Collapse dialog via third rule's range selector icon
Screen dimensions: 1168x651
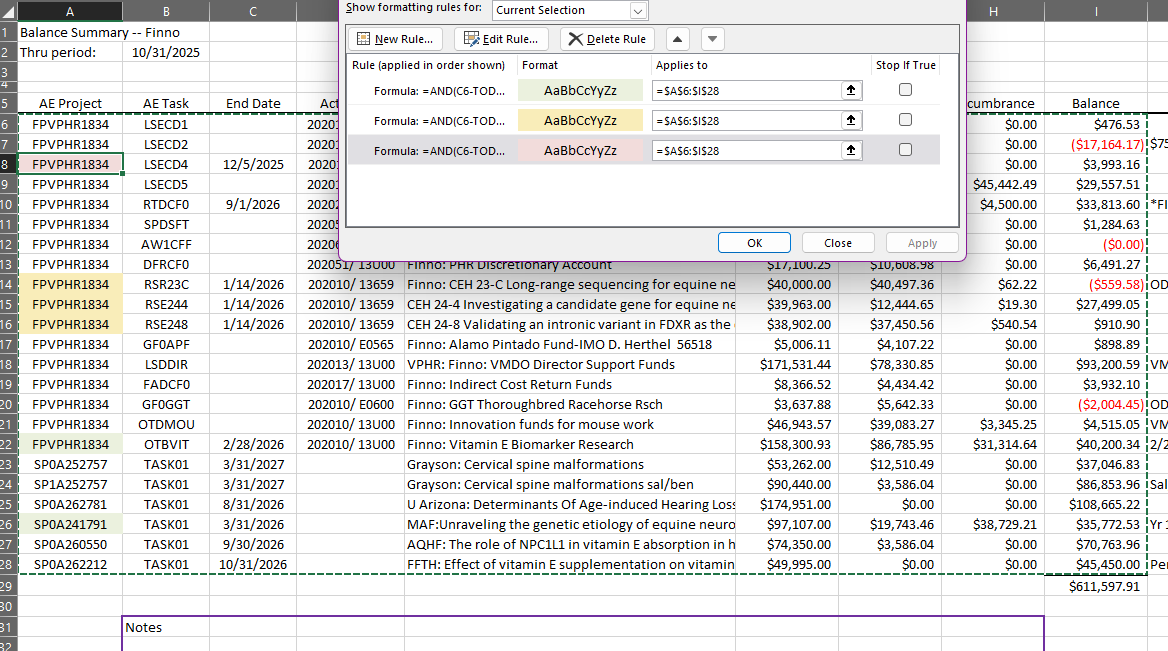pyautogui.click(x=851, y=150)
